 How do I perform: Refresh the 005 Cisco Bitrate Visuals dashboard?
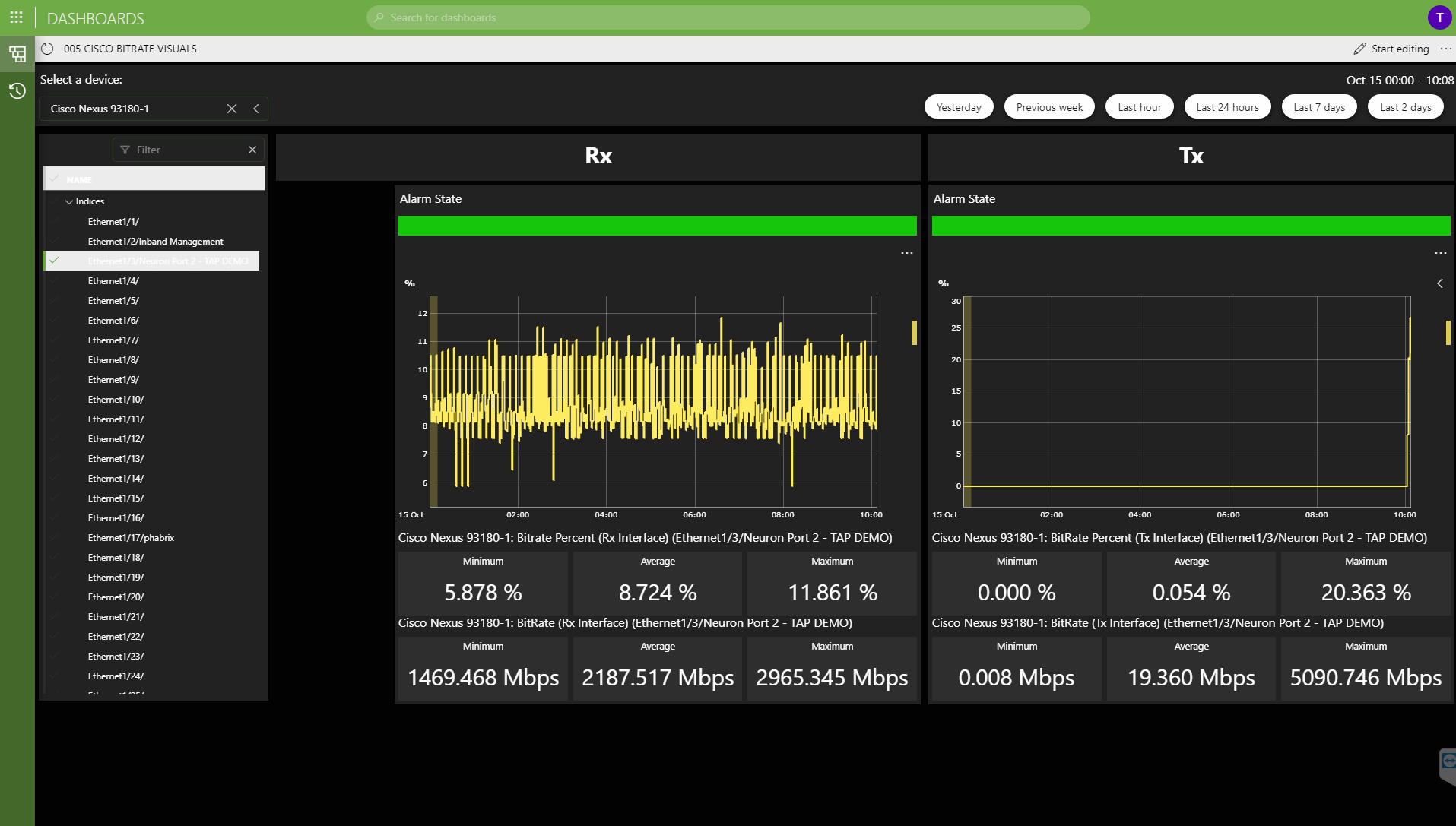(47, 49)
